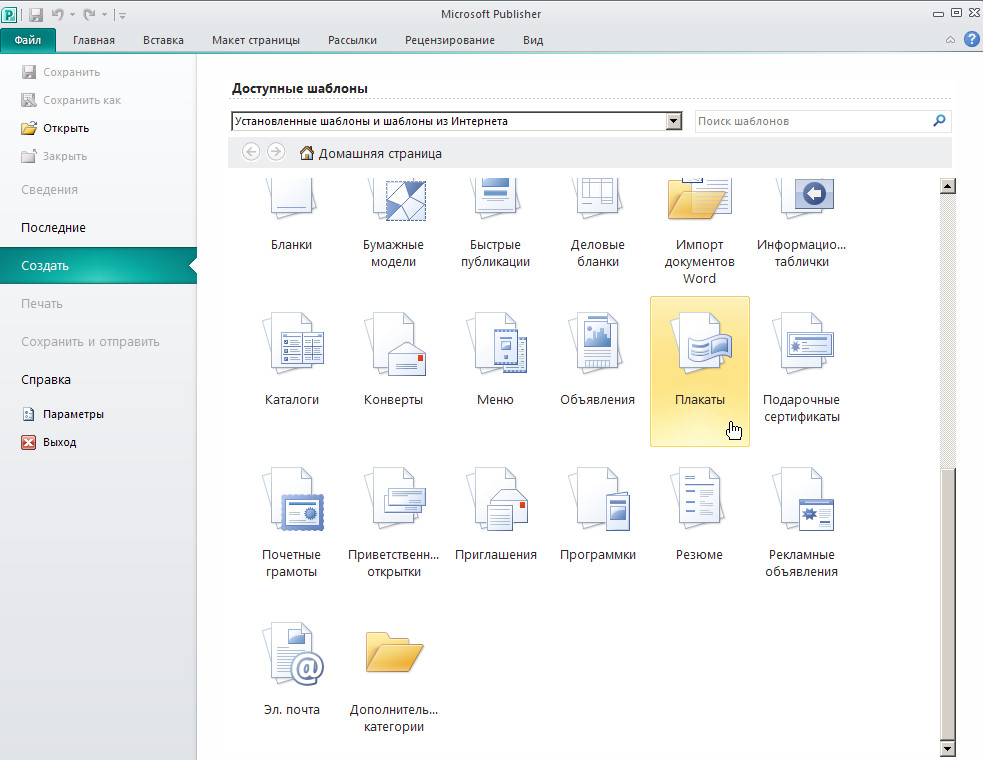
Task: Open the Рассылки ribbon tab
Action: tap(352, 40)
